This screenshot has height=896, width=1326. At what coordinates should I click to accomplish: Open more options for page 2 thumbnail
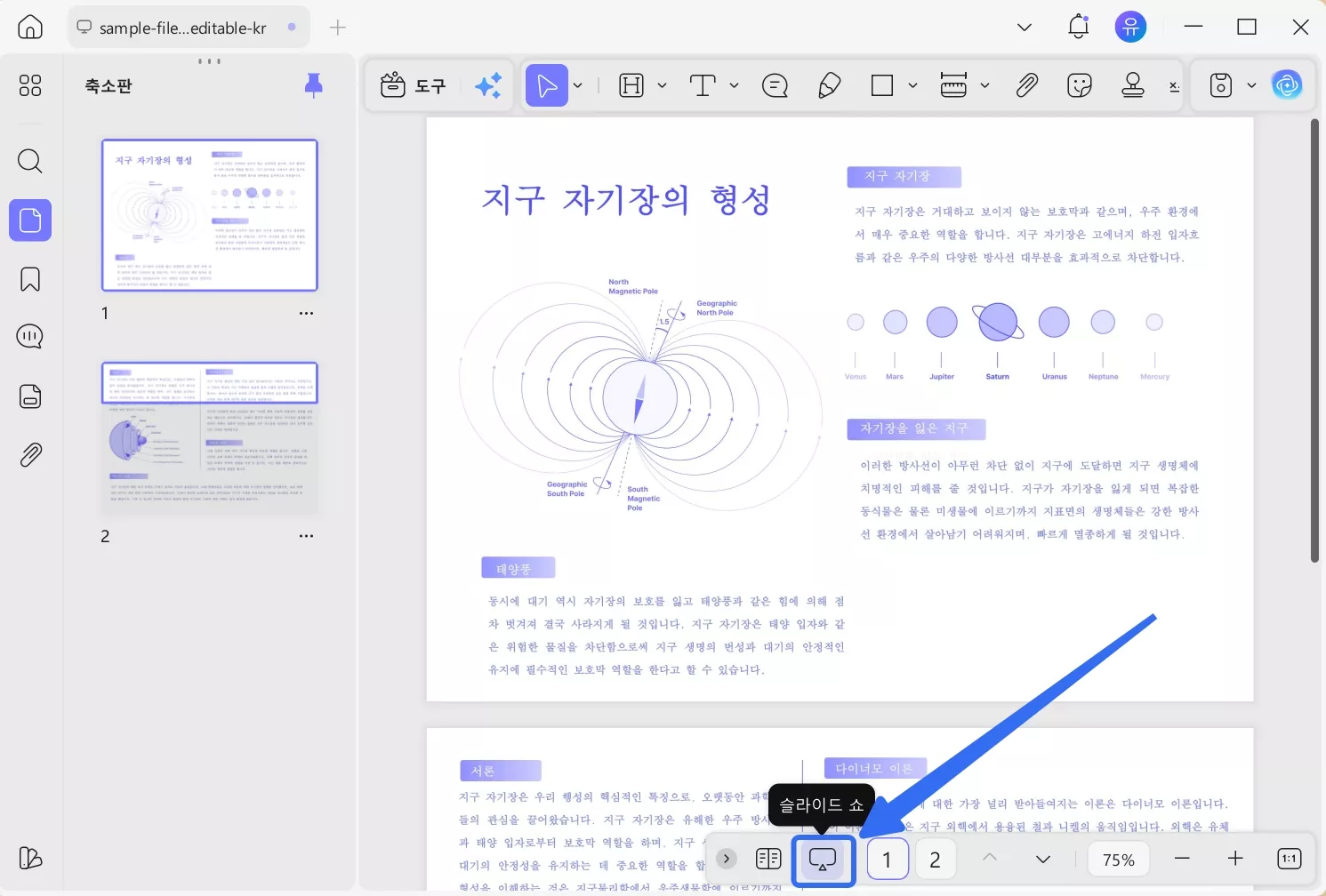(307, 536)
